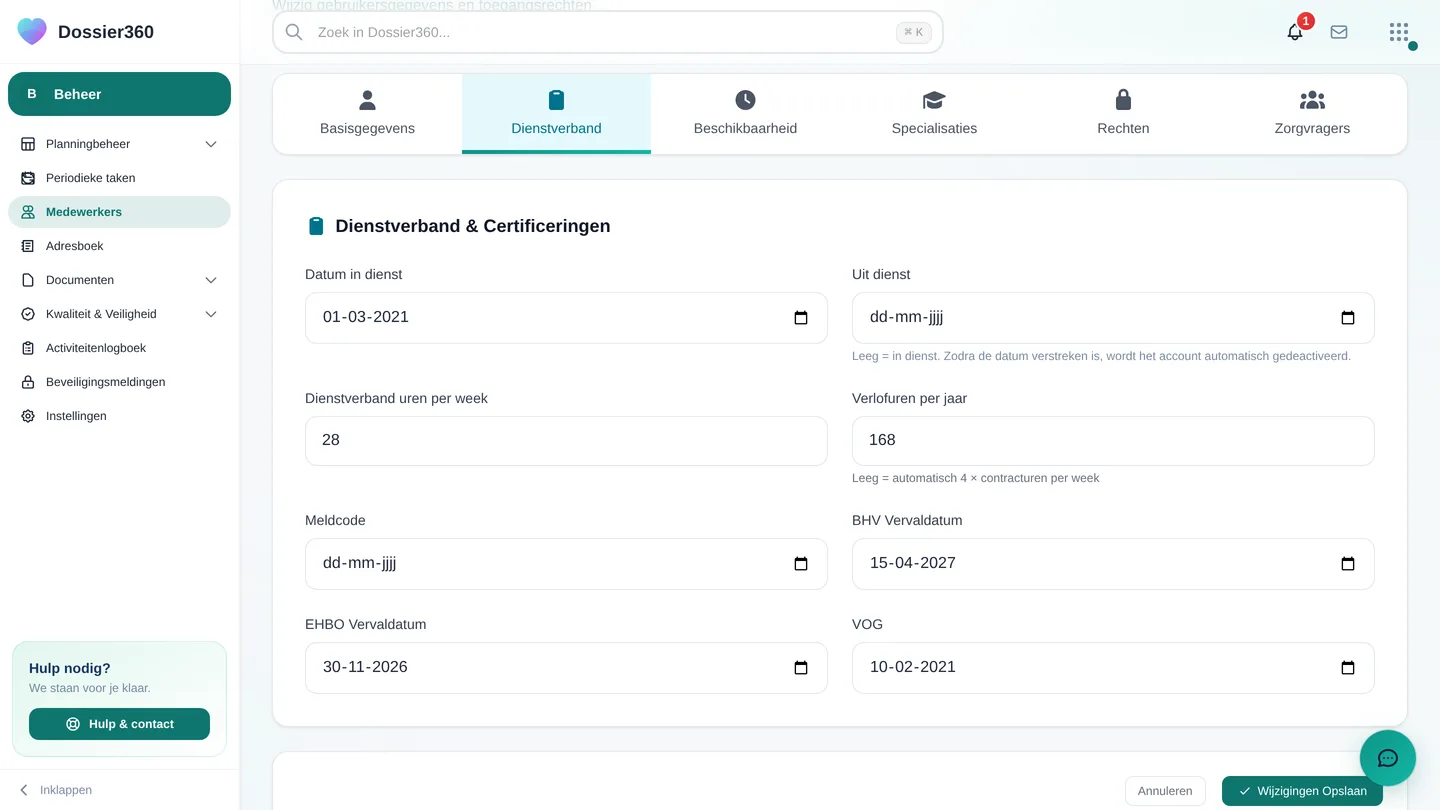Switch to the Specialisaties tab

point(934,114)
